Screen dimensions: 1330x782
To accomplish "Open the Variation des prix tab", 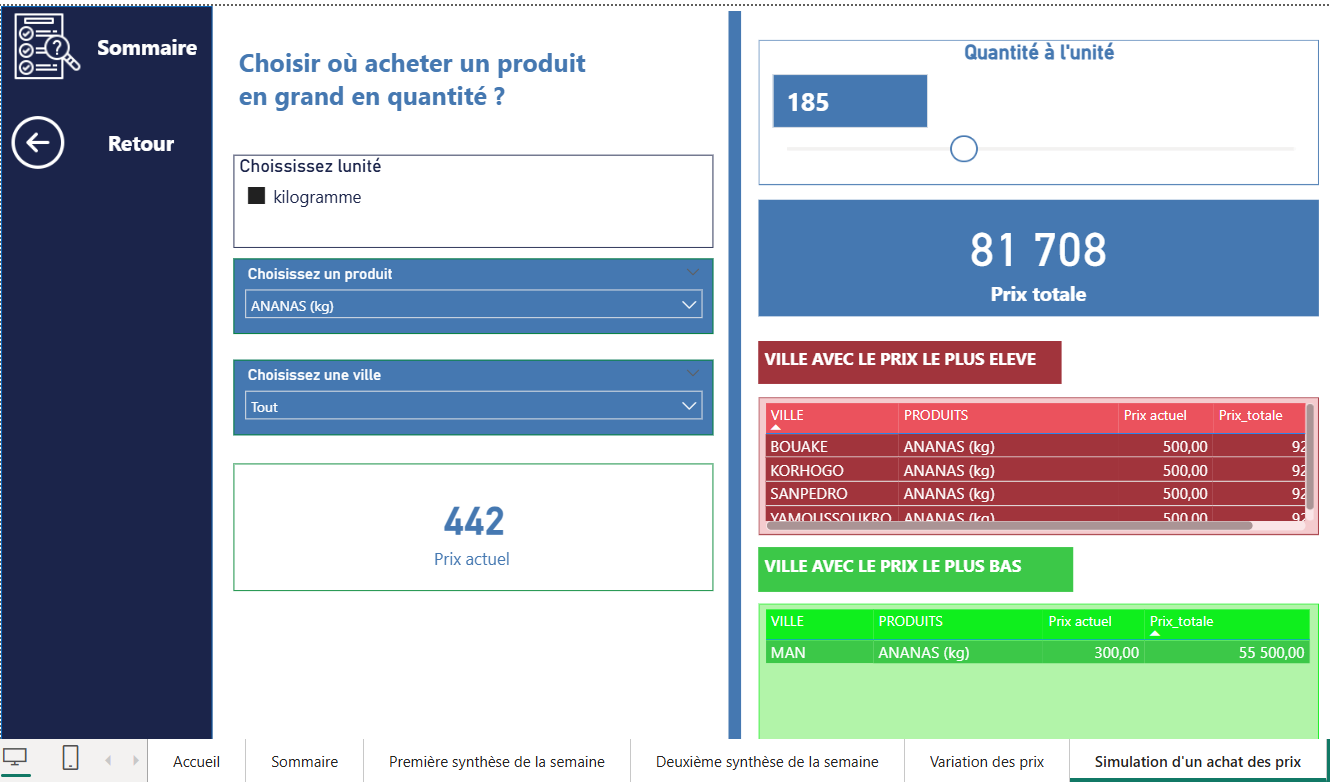I will point(987,761).
